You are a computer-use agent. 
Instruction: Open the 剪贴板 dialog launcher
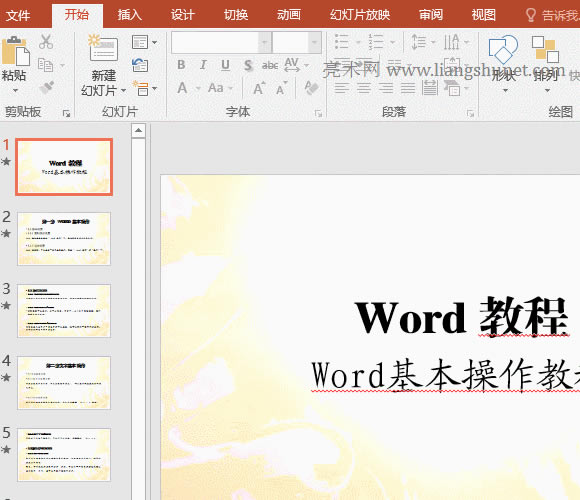pos(67,114)
